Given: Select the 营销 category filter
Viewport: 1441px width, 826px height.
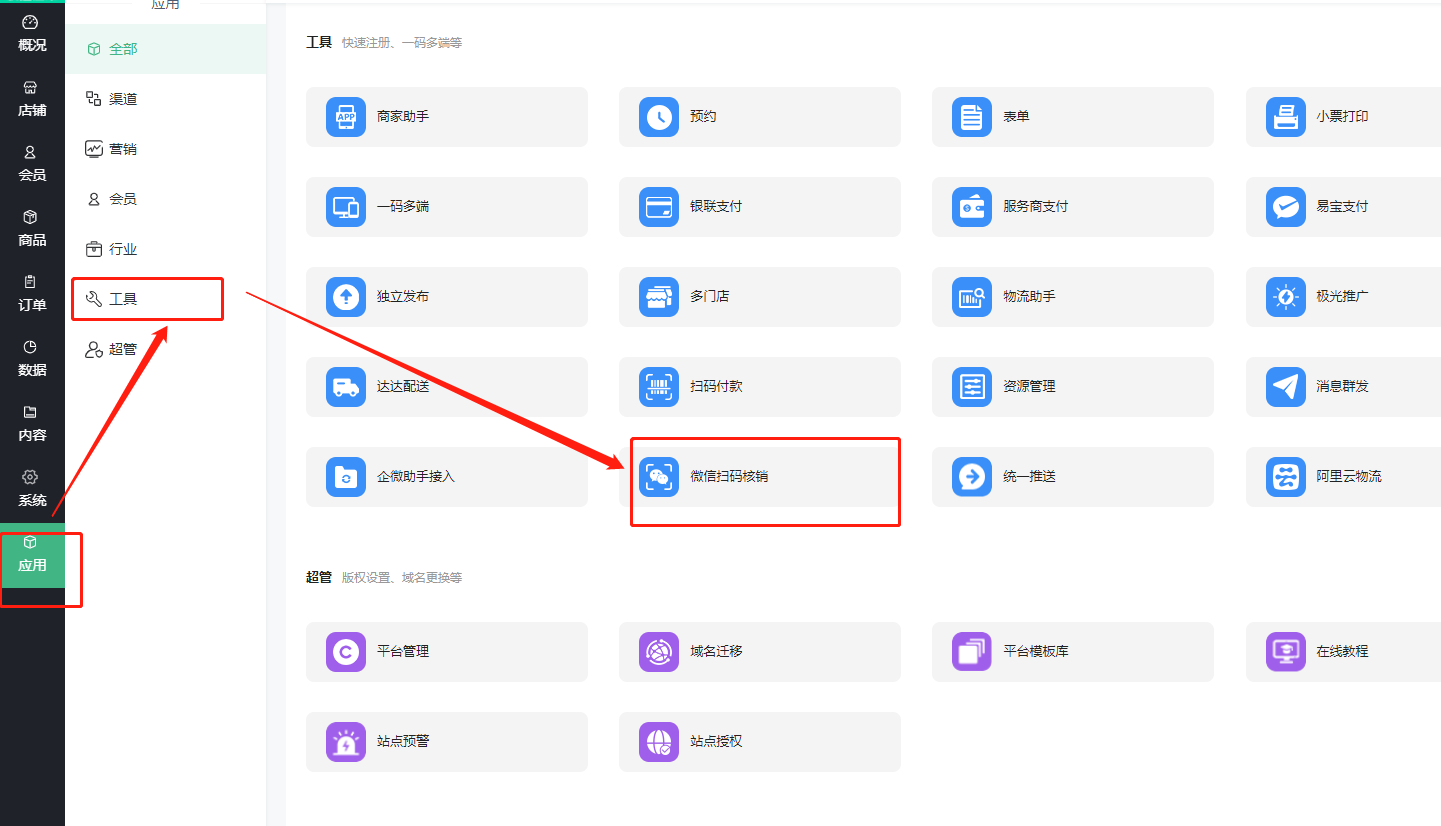Looking at the screenshot, I should pyautogui.click(x=166, y=149).
